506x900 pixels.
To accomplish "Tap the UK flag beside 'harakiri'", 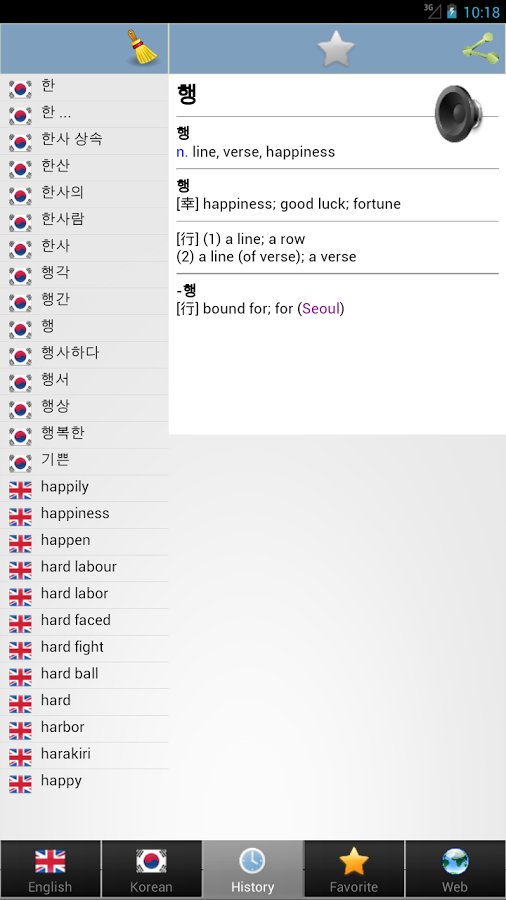I will [20, 757].
